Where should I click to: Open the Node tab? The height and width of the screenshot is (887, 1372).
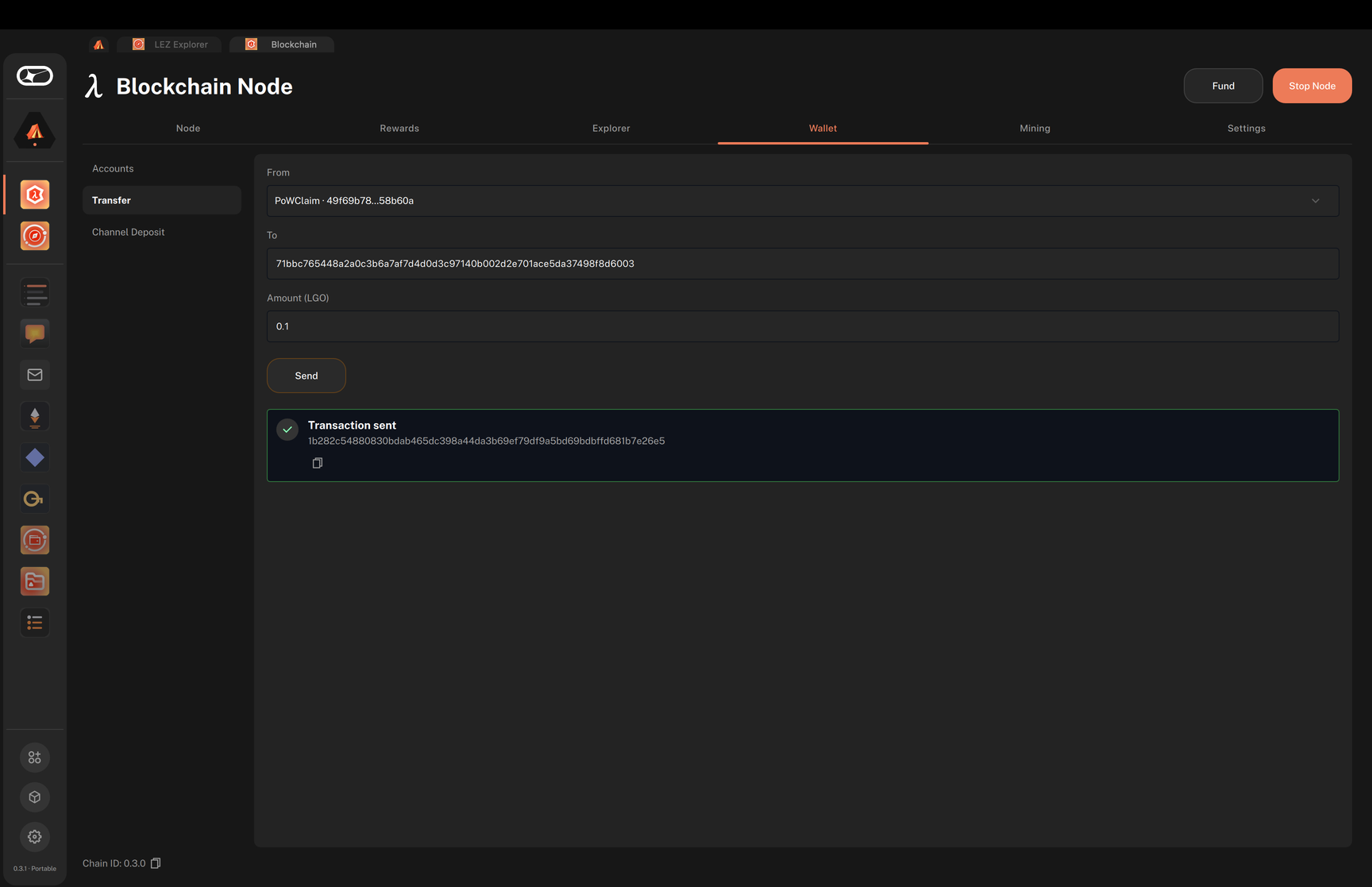pos(188,128)
